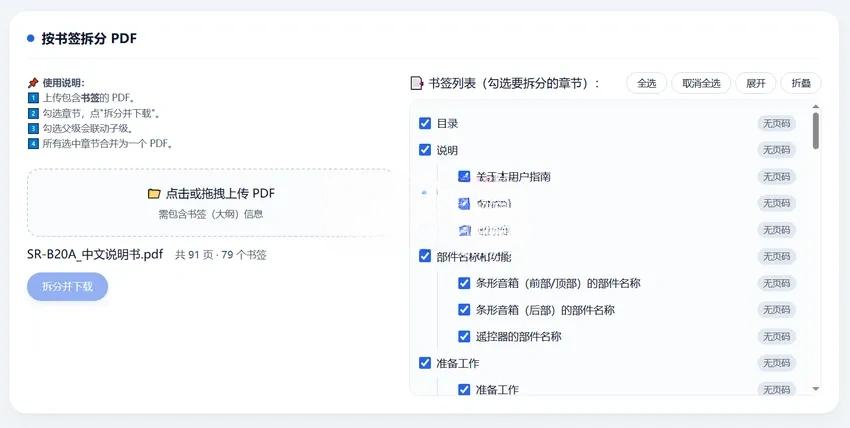Click the 按书签拆分 PDF title
The height and width of the screenshot is (428, 850).
click(89, 38)
